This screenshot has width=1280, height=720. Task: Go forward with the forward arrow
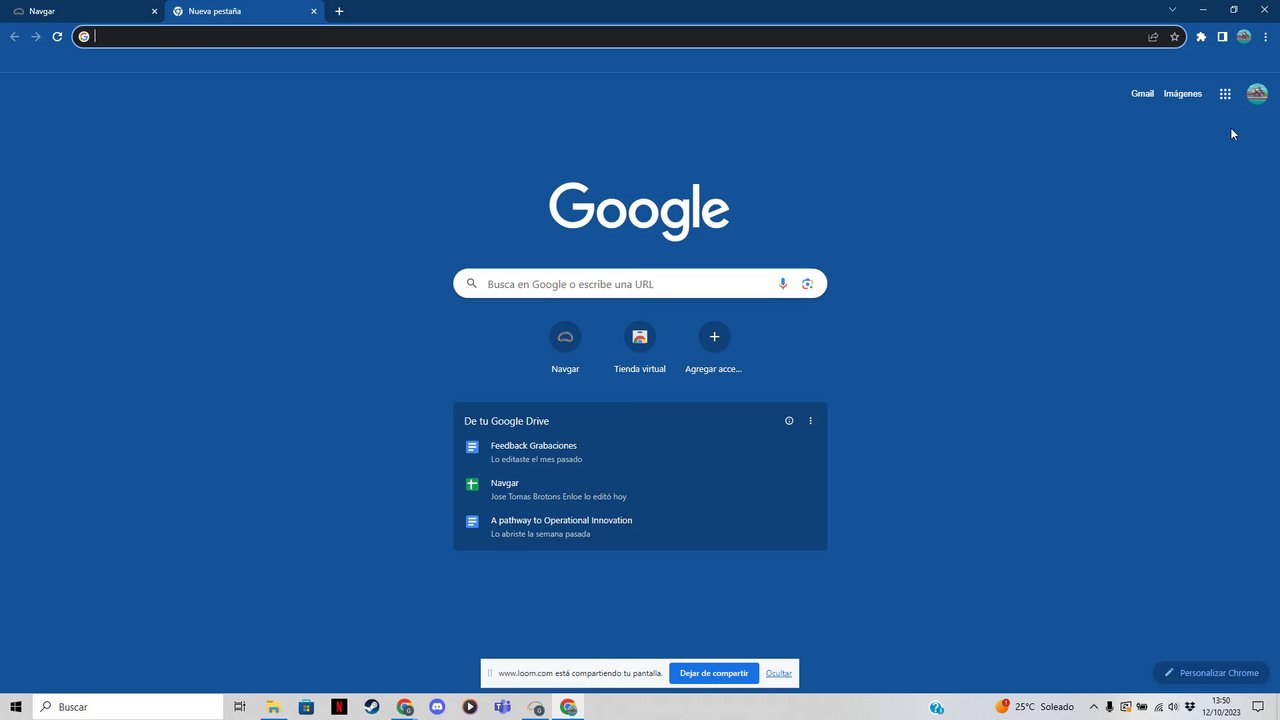pos(36,37)
